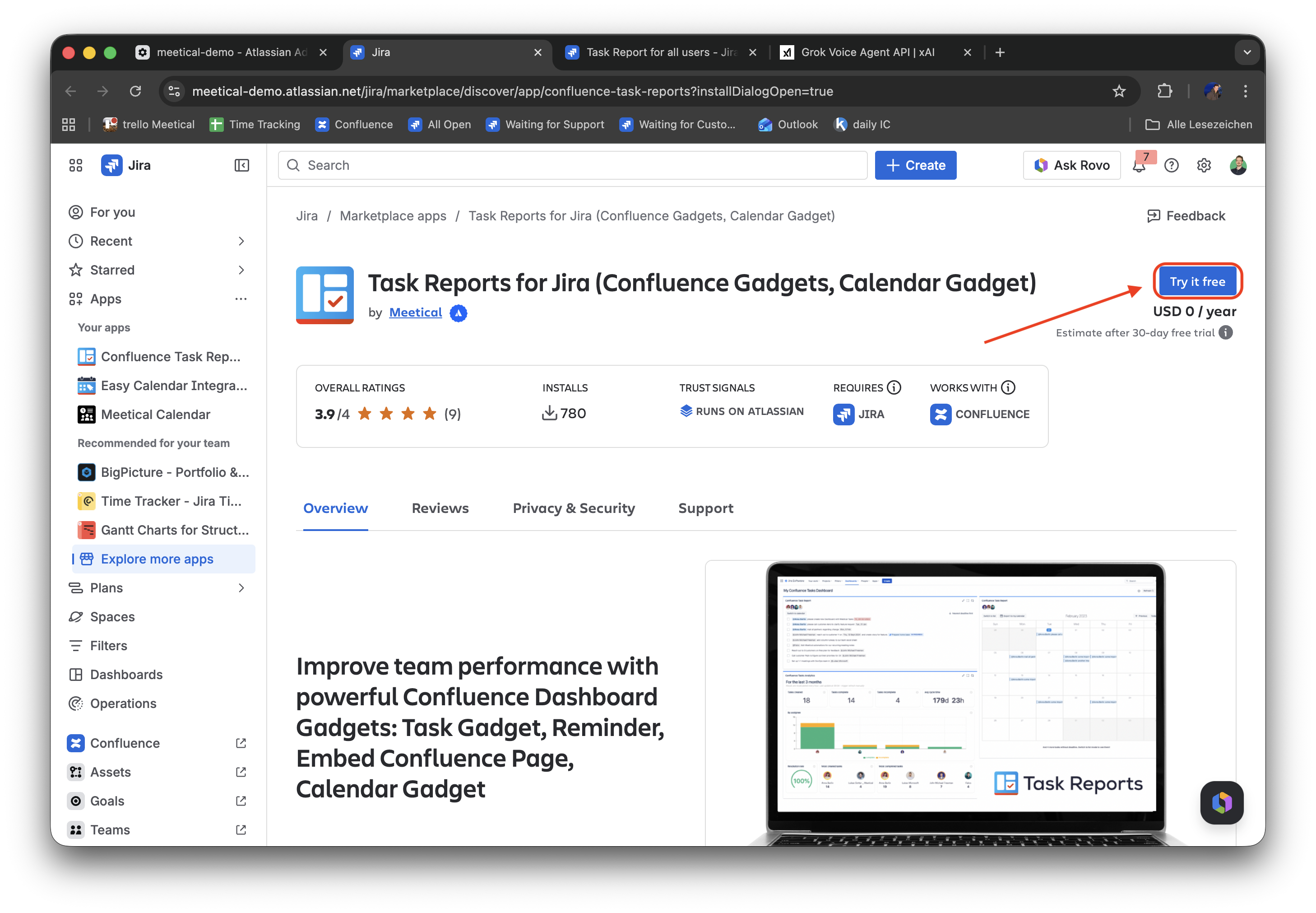Go to Marketplace apps breadcrumb
The width and height of the screenshot is (1316, 913).
tap(393, 216)
